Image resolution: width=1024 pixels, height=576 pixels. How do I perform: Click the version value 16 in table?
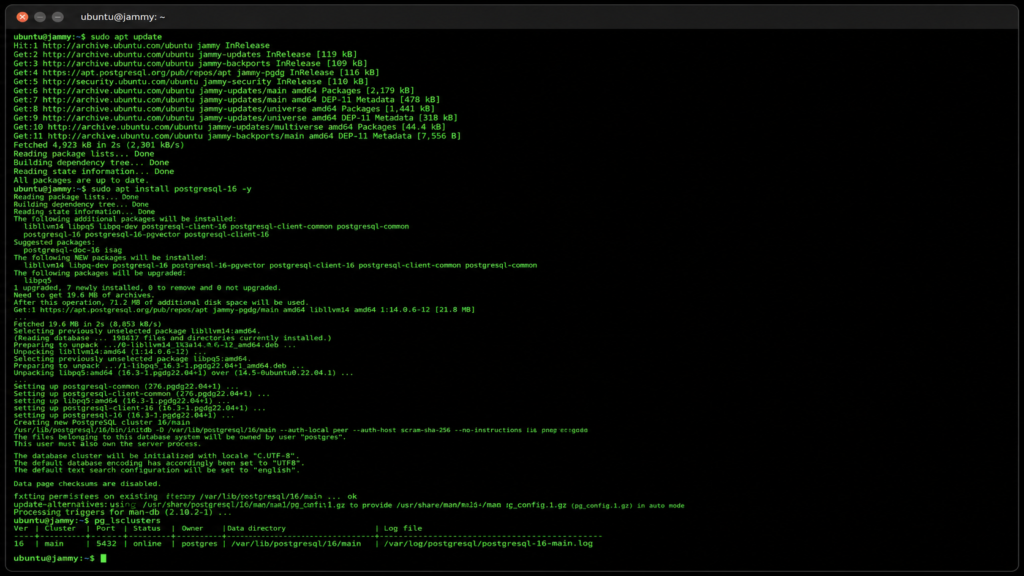19,543
